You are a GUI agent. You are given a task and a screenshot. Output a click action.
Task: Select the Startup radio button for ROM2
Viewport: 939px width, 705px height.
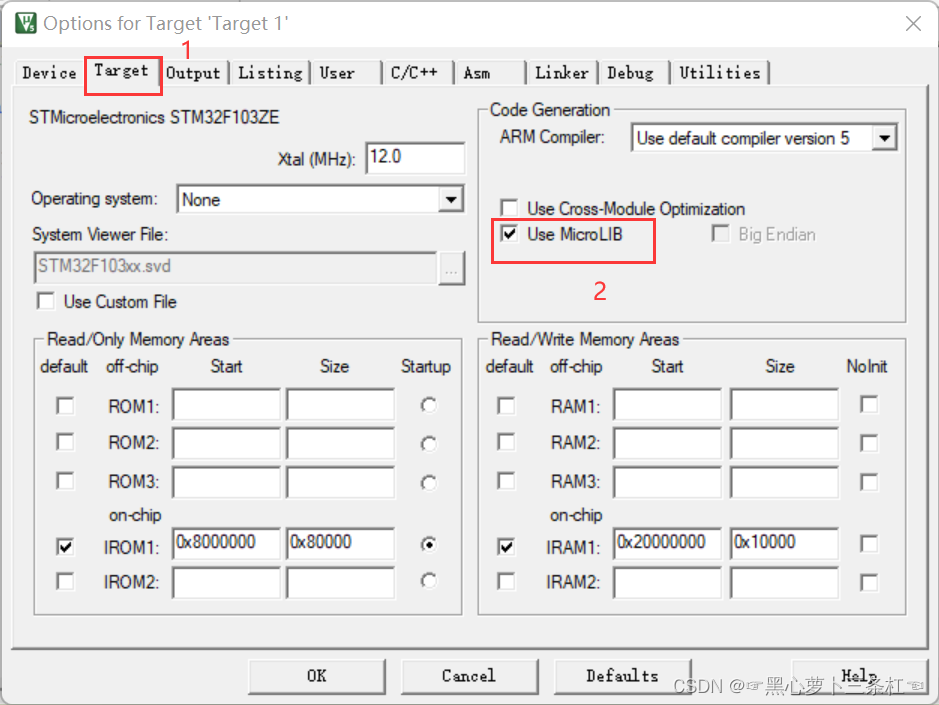428,443
